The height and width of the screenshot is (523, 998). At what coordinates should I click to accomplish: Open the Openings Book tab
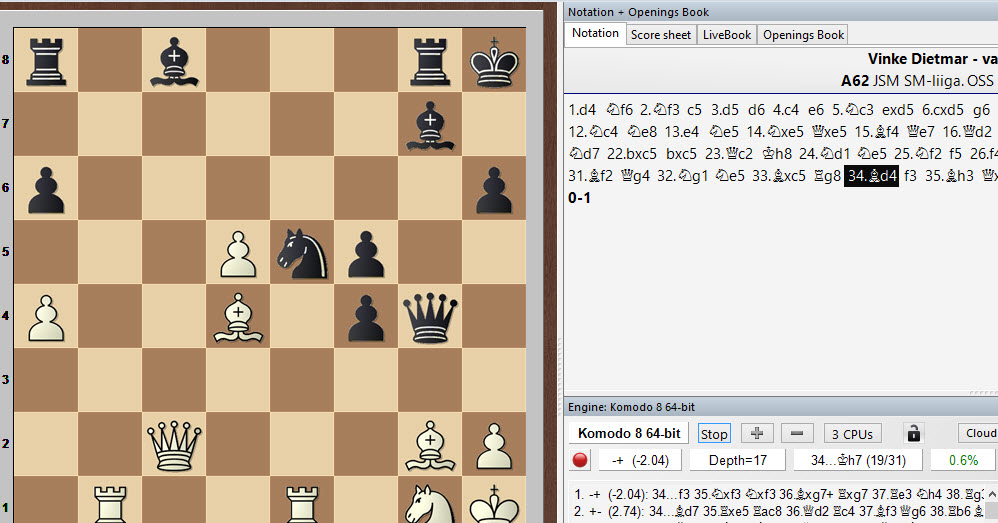click(803, 34)
